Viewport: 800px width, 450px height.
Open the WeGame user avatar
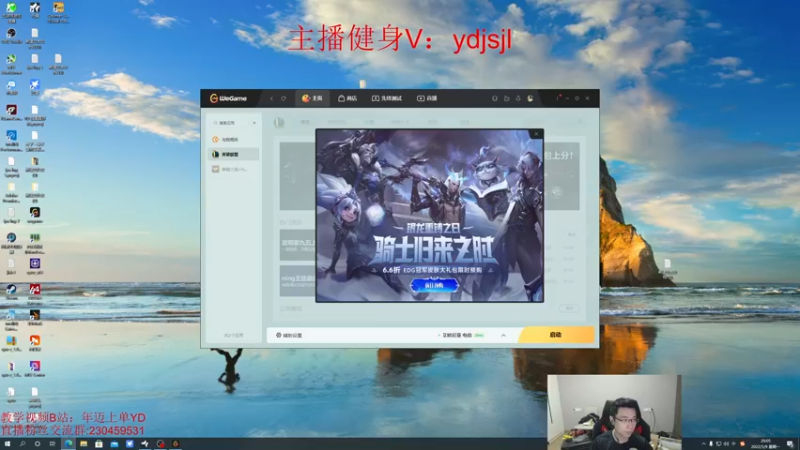tap(530, 98)
